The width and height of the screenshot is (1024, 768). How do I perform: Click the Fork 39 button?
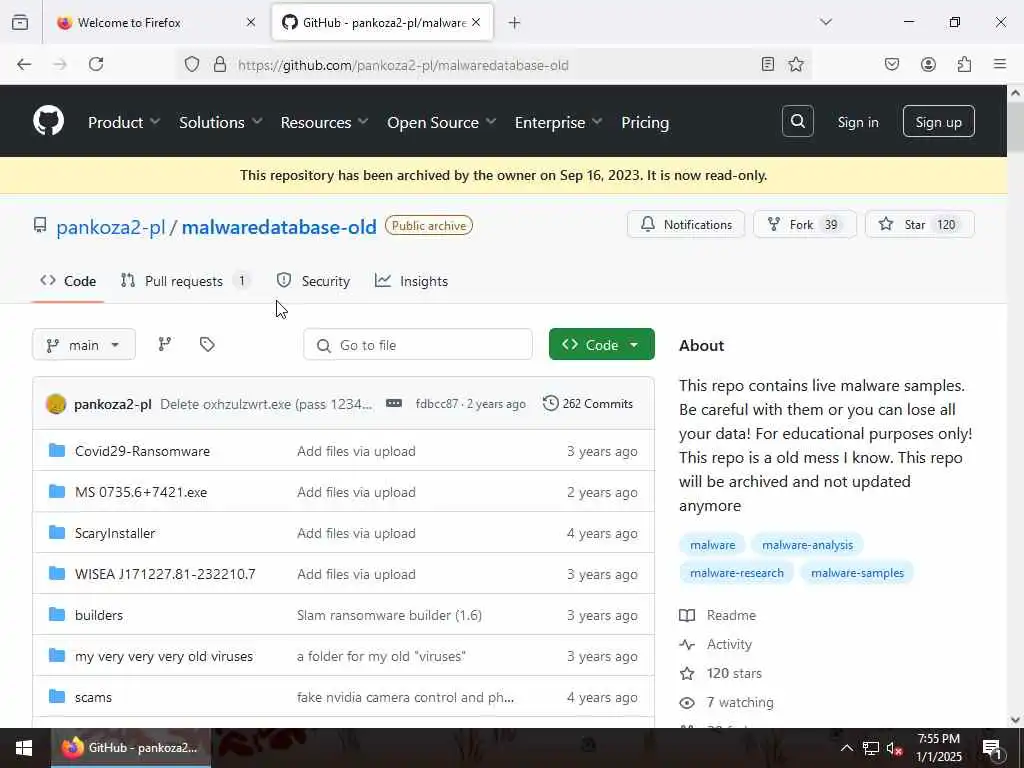805,224
